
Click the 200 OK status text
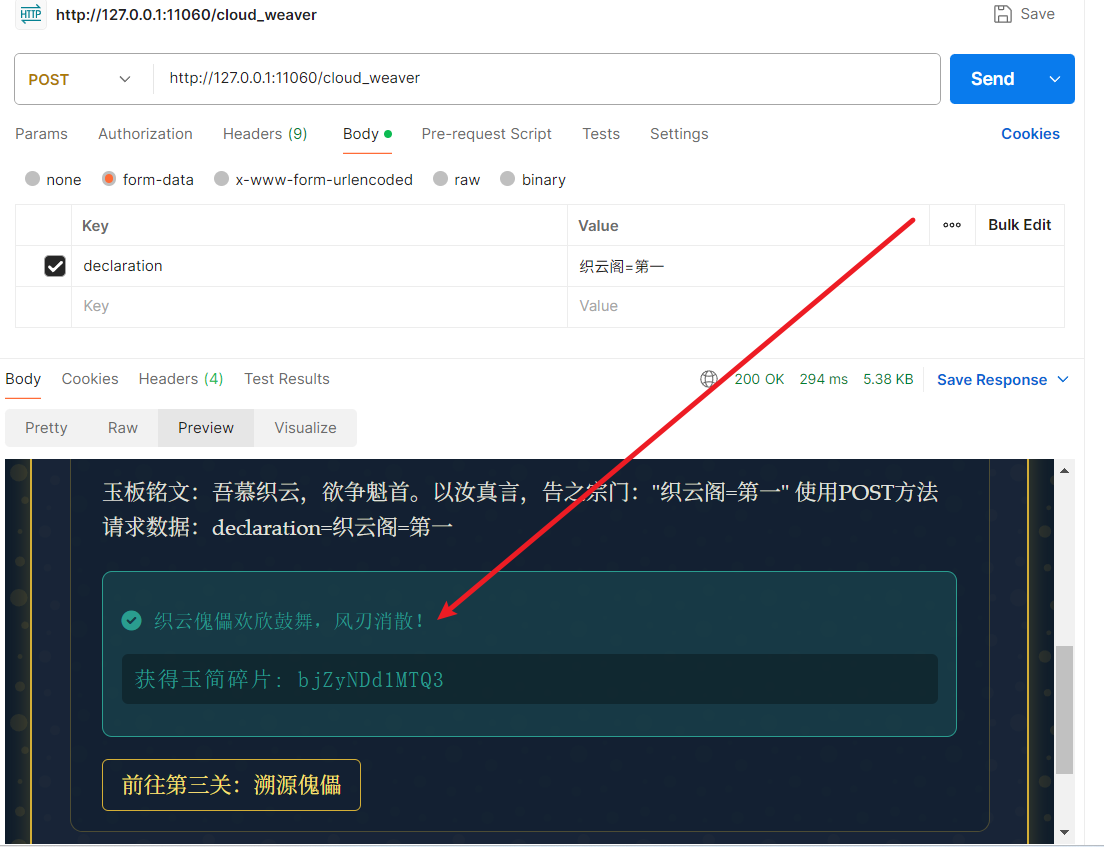pyautogui.click(x=759, y=379)
